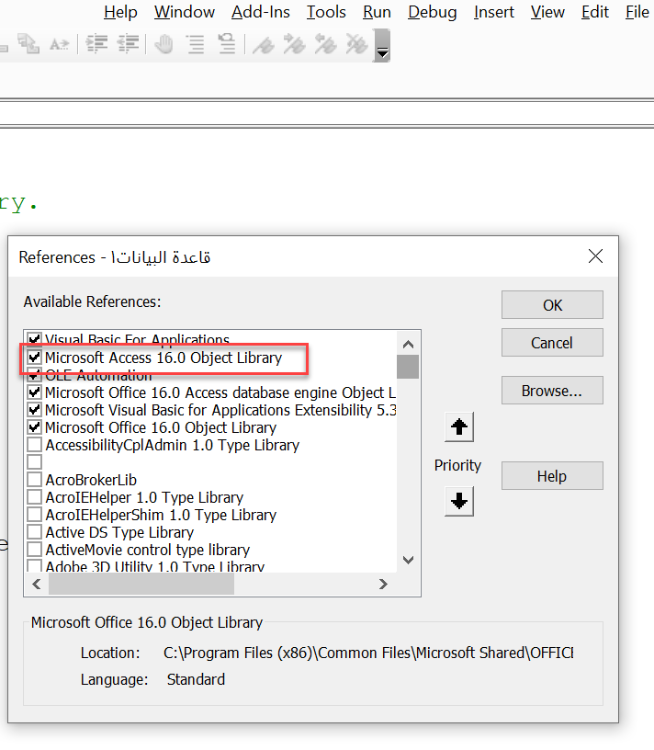Uncheck Microsoft Office 16.0 Object Library checkbox
654x750 pixels.
tap(34, 427)
